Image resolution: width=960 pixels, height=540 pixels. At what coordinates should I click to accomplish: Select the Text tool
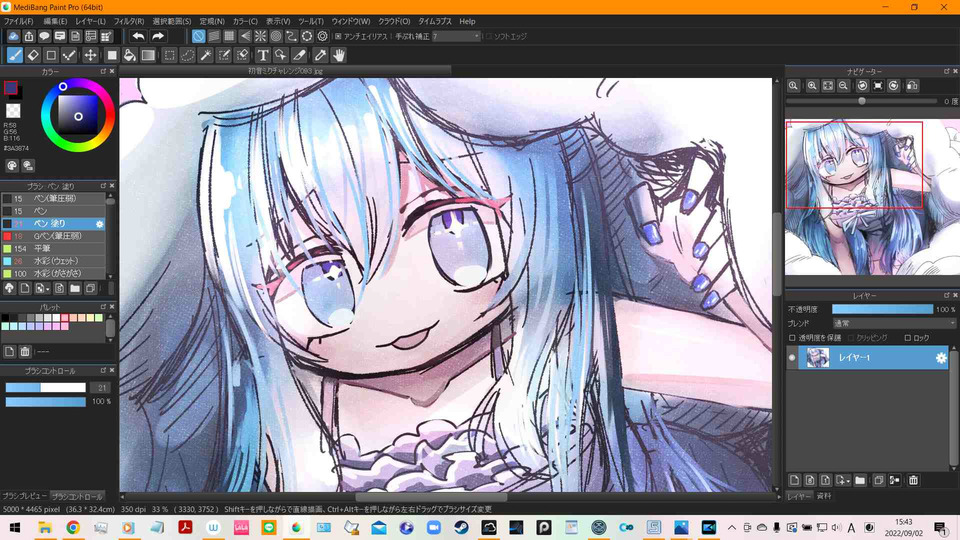263,56
